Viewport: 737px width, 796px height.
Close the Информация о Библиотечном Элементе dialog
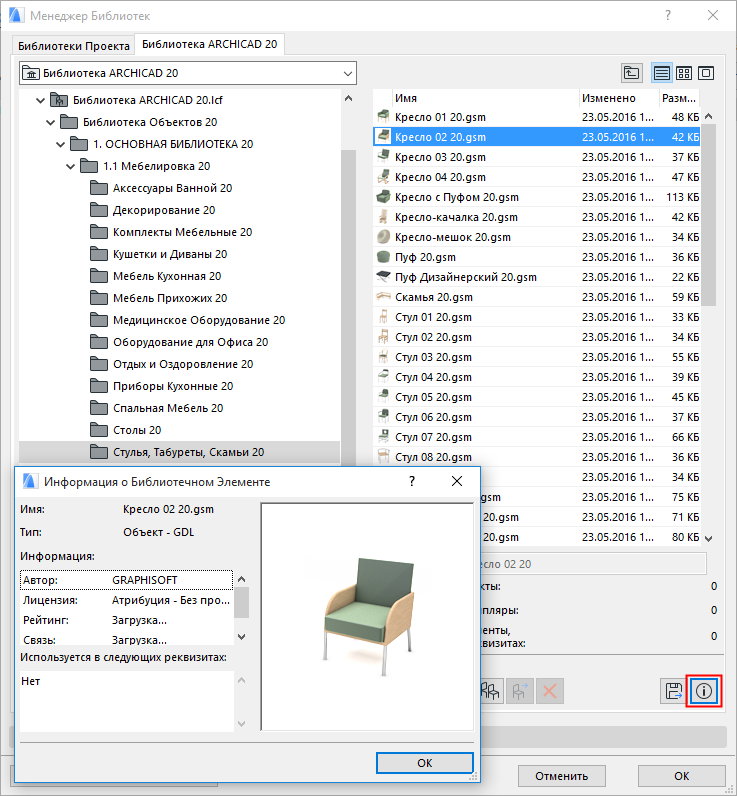[457, 481]
